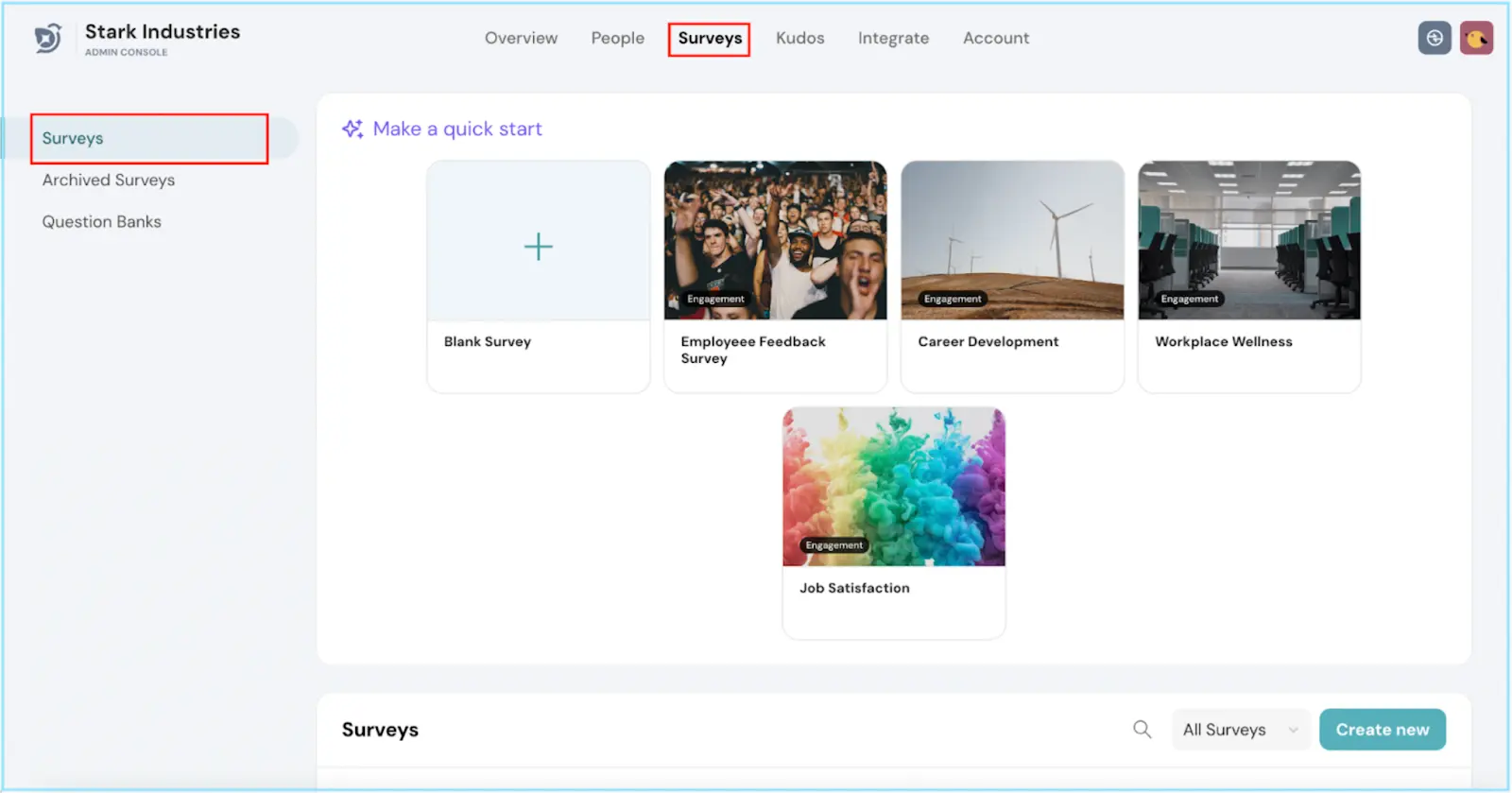This screenshot has height=793, width=1512.
Task: Open Question Banks in the sidebar
Action: click(x=101, y=222)
